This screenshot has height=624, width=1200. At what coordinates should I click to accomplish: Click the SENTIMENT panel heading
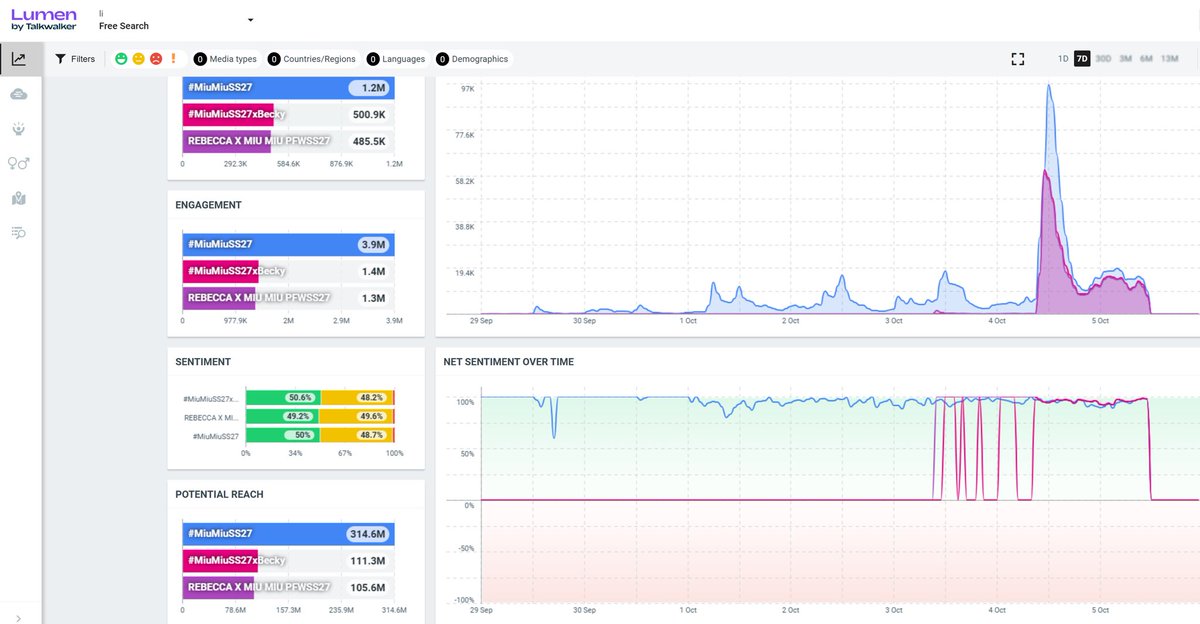(x=203, y=362)
